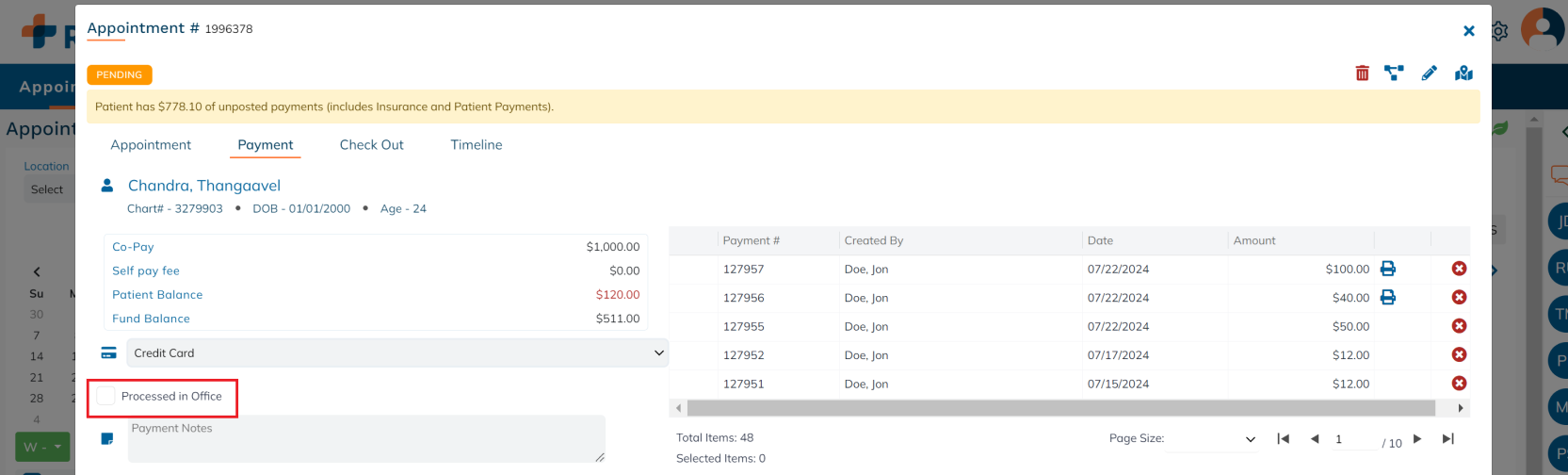Jump to the last payments page

coord(1448,438)
